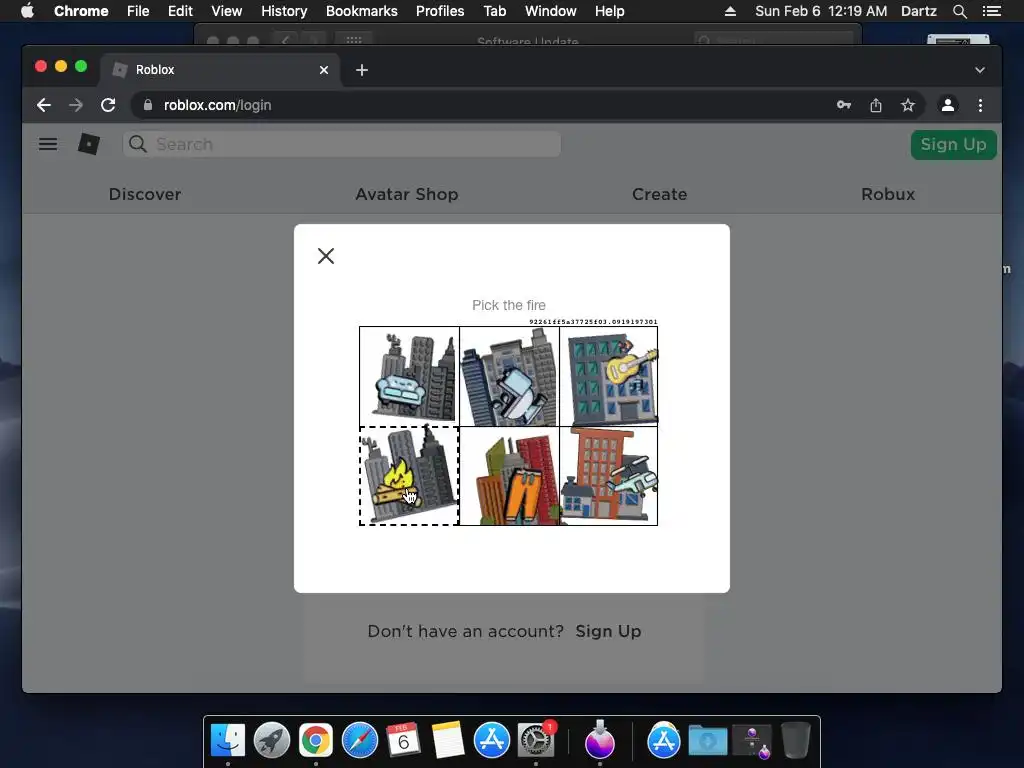This screenshot has height=768, width=1024.
Task: Pick the stroller city image
Action: (x=509, y=376)
